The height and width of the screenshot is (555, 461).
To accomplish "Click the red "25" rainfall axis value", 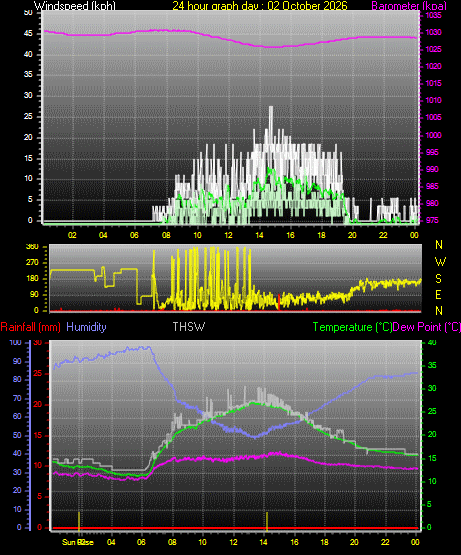I will pyautogui.click(x=38, y=373).
